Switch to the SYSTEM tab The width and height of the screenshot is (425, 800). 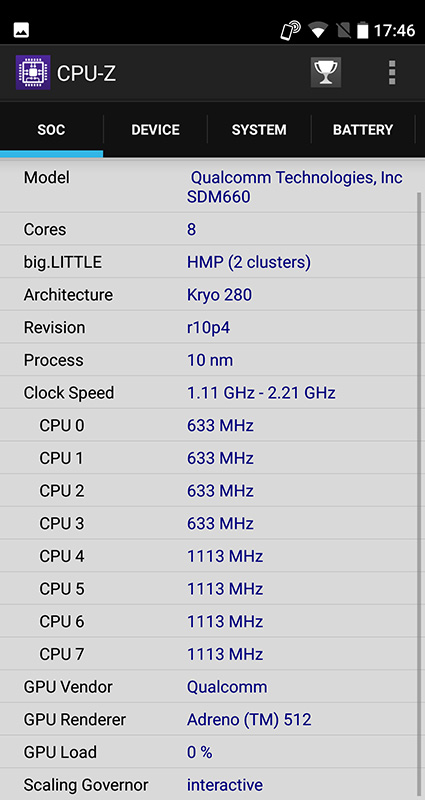click(259, 130)
